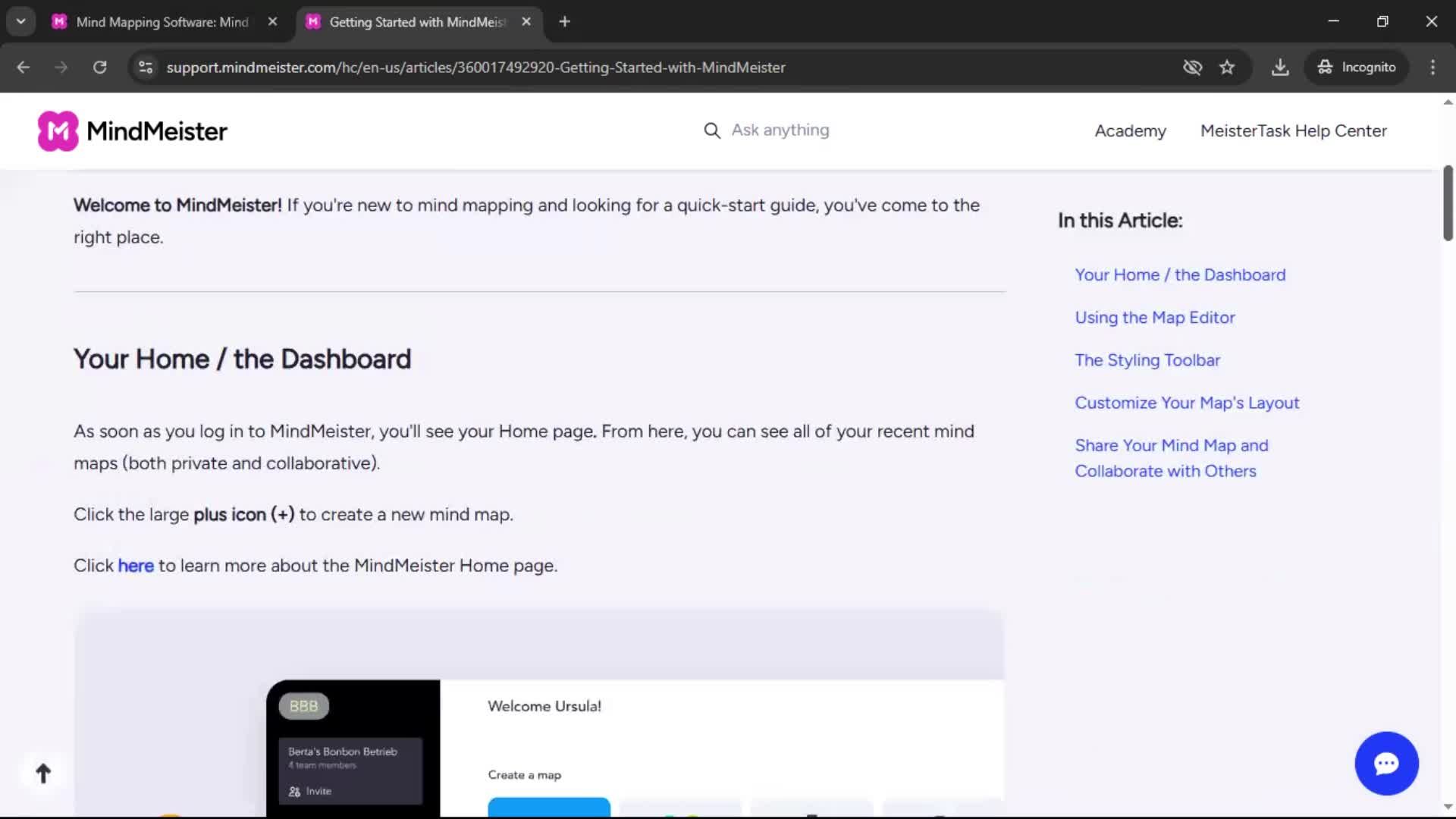Jump to Your Home / the Dashboard section
The width and height of the screenshot is (1456, 819).
(x=1180, y=275)
